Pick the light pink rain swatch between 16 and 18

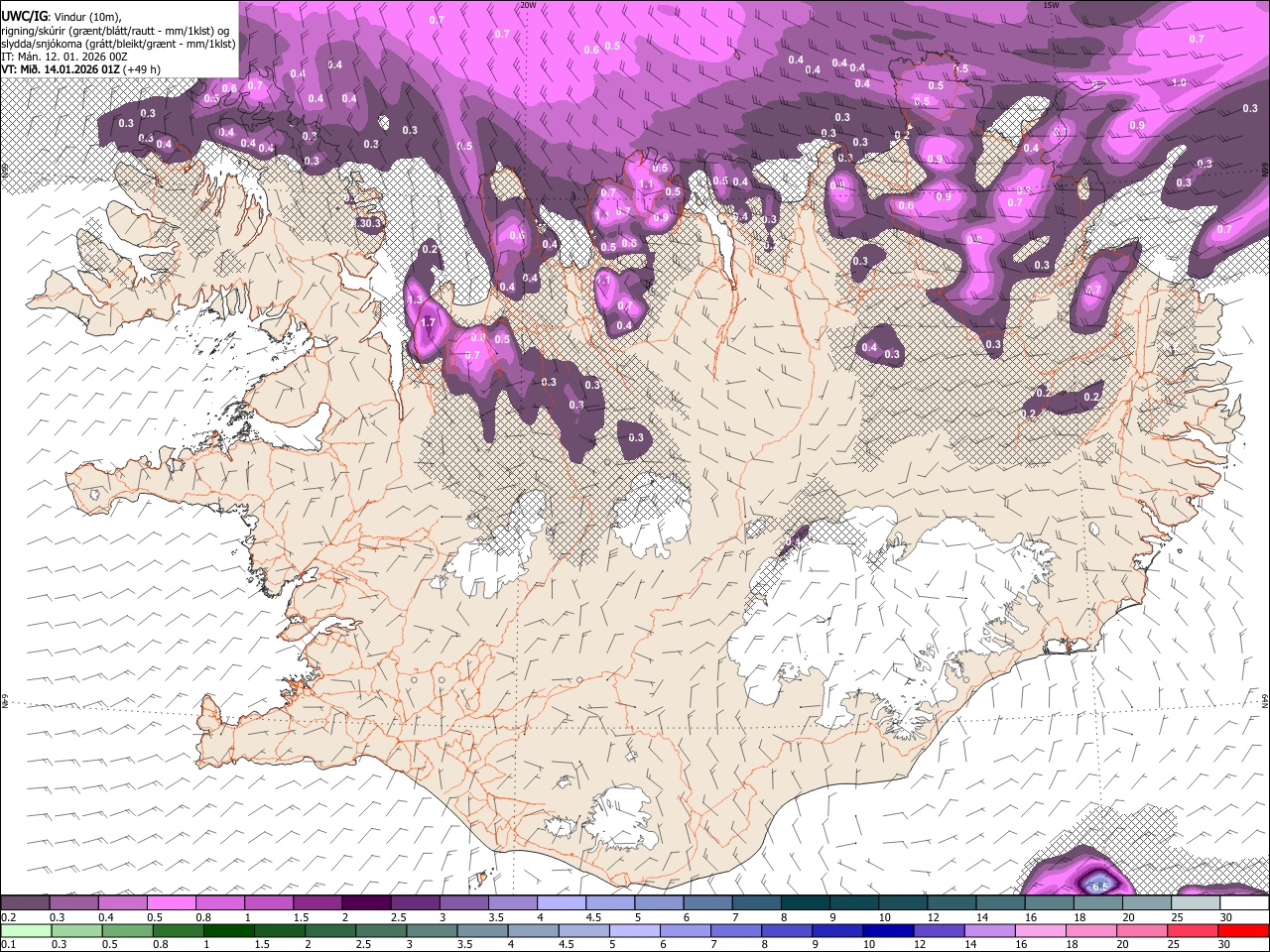tap(1040, 930)
